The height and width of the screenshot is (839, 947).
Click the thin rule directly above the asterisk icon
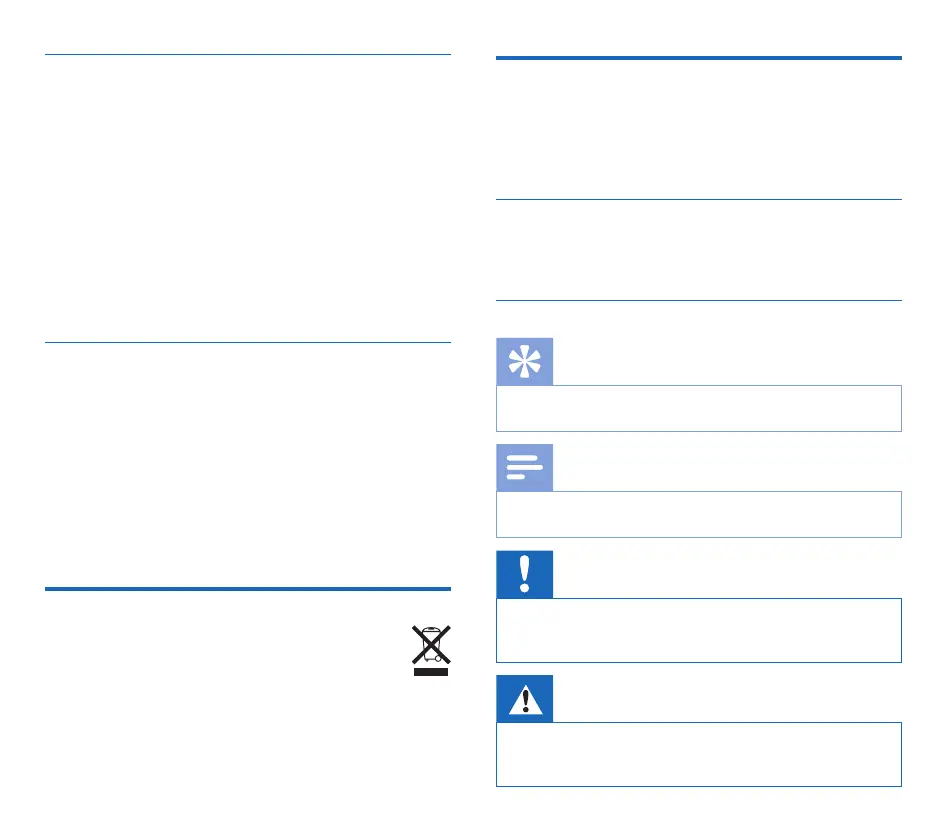[698, 301]
